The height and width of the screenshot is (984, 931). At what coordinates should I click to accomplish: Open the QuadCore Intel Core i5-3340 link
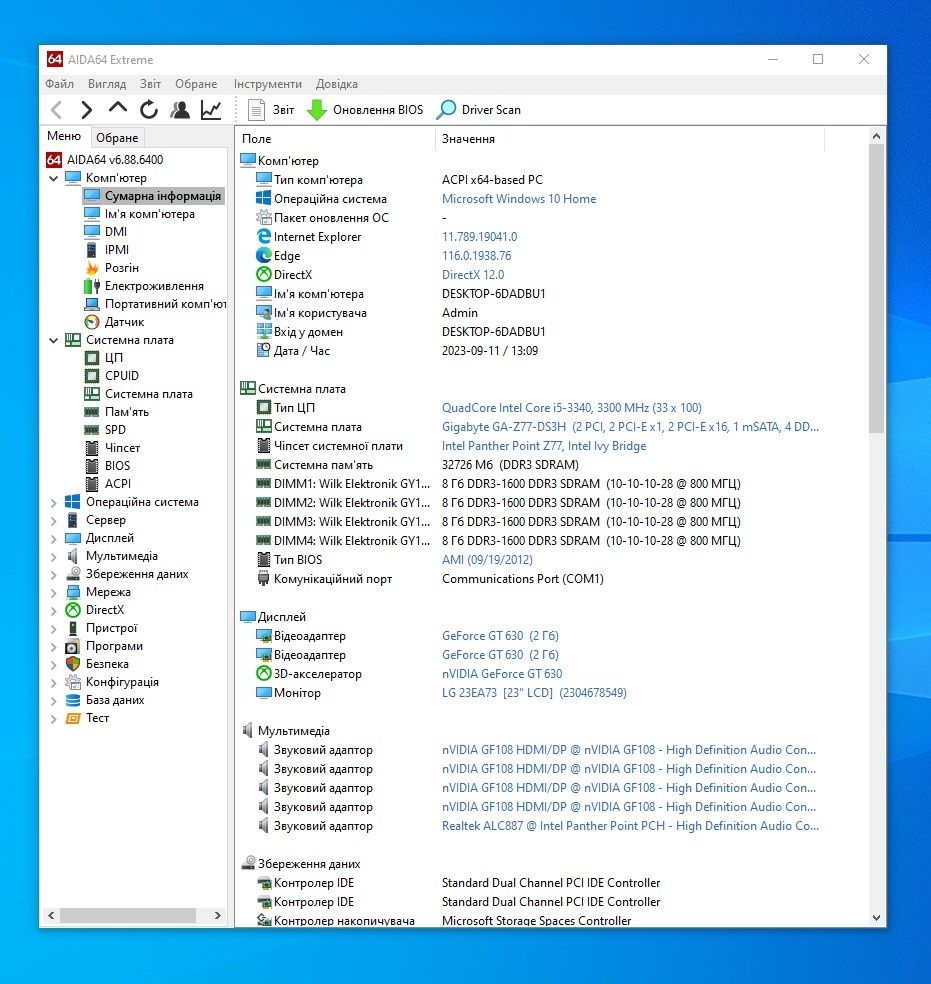(x=572, y=408)
